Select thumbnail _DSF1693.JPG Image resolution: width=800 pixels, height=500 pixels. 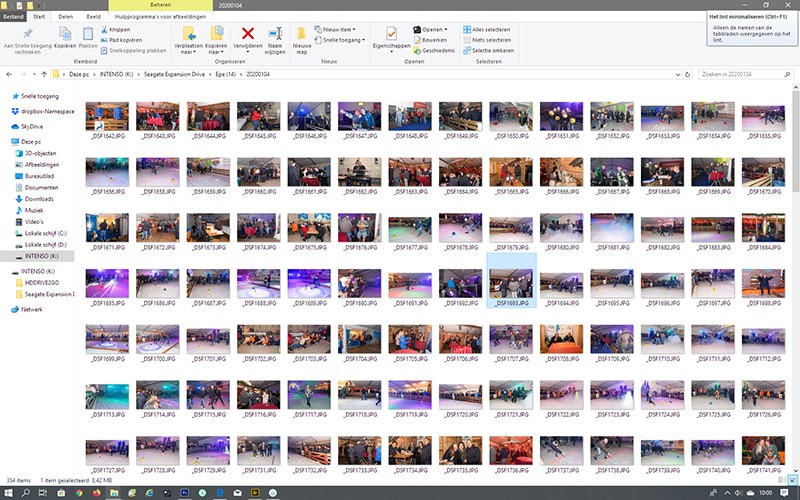coord(511,281)
